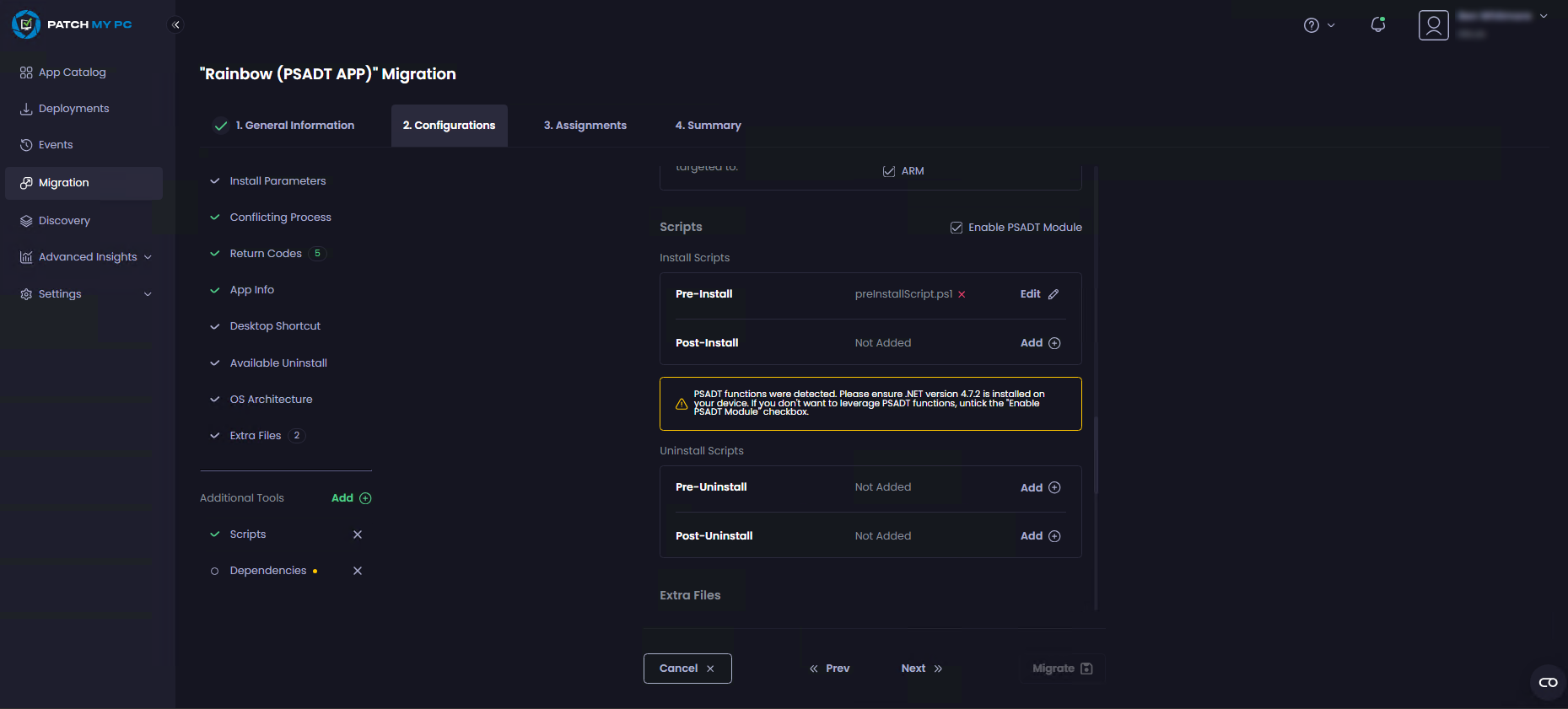Expand the user account dropdown chevron
This screenshot has width=1568, height=709.
(x=1544, y=16)
